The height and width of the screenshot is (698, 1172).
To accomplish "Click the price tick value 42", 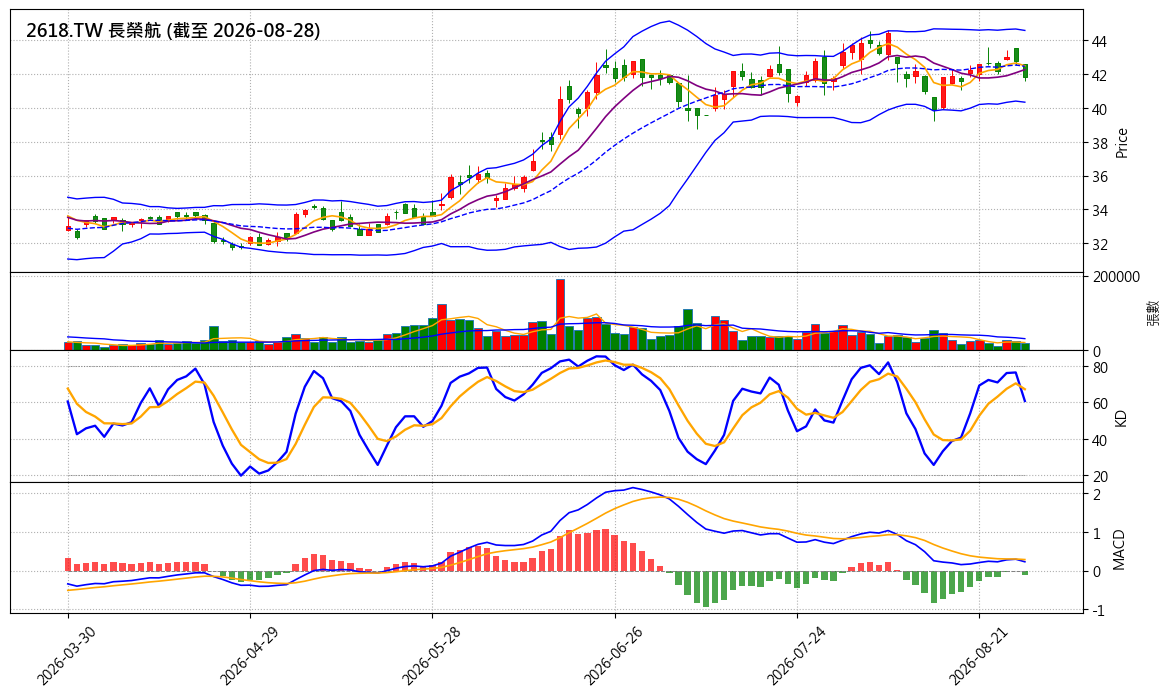I will (1099, 75).
